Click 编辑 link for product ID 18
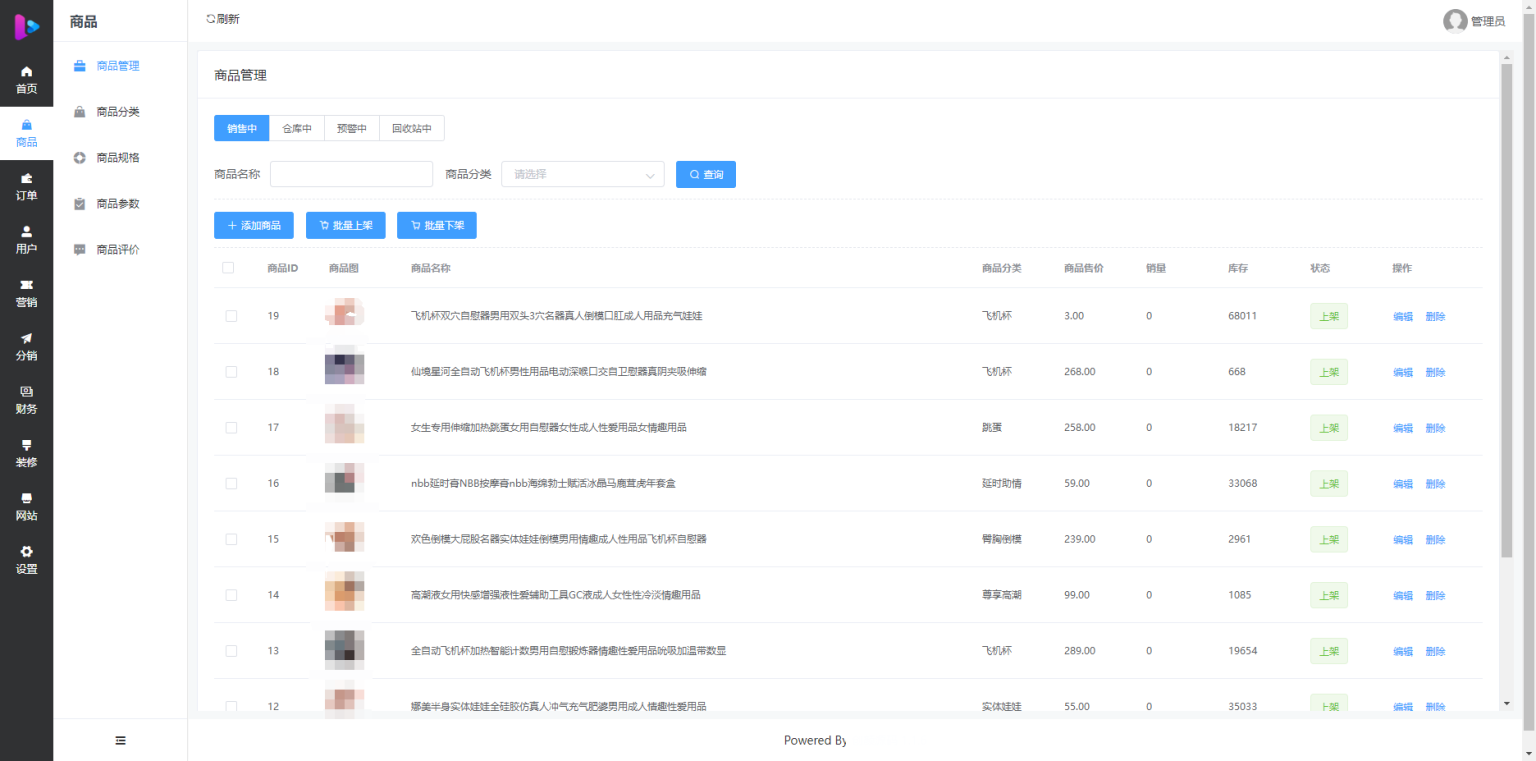1536x761 pixels. [x=1402, y=373]
